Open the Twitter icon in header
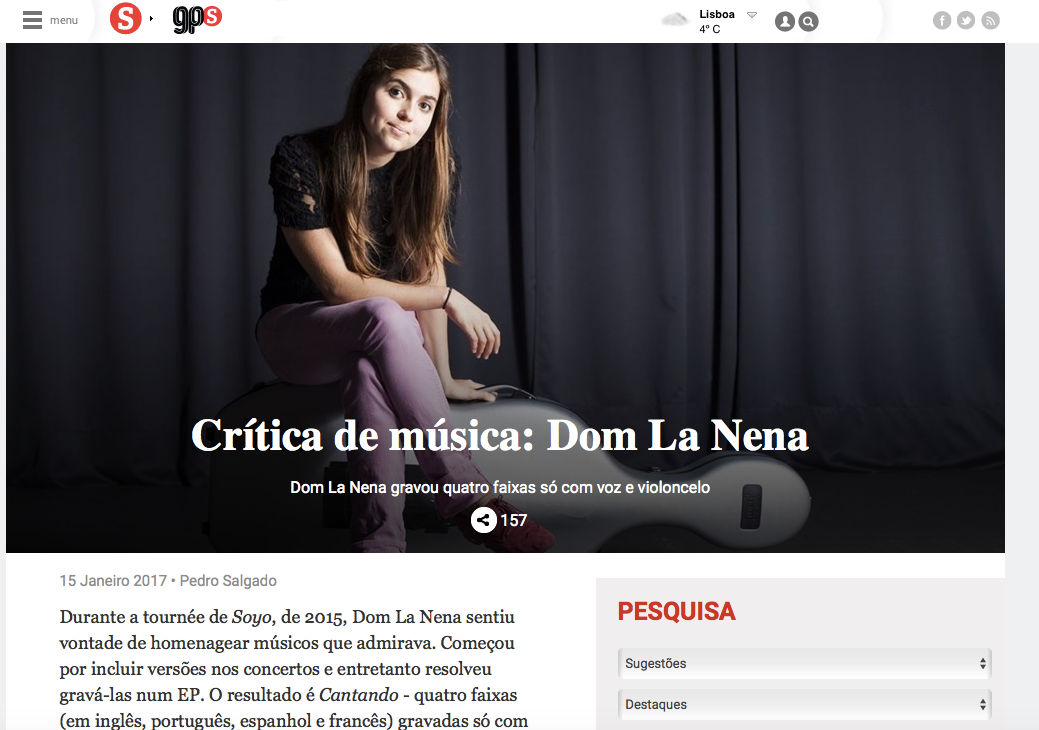Viewport: 1039px width, 730px height. 966,21
